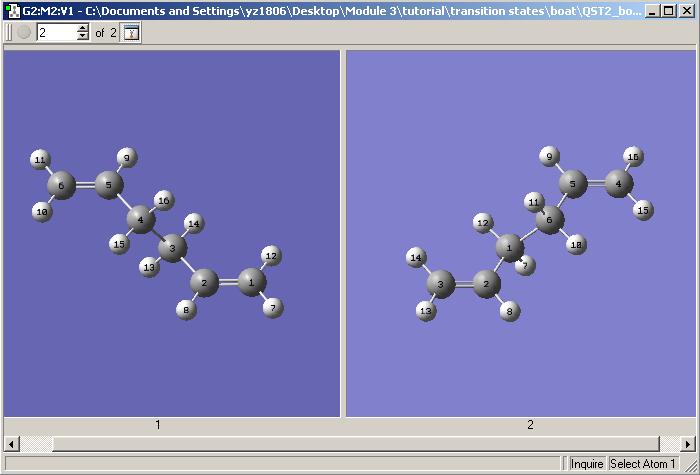Image resolution: width=700 pixels, height=475 pixels.
Task: Click the scrollbar's left arrow
Action: click(x=11, y=444)
